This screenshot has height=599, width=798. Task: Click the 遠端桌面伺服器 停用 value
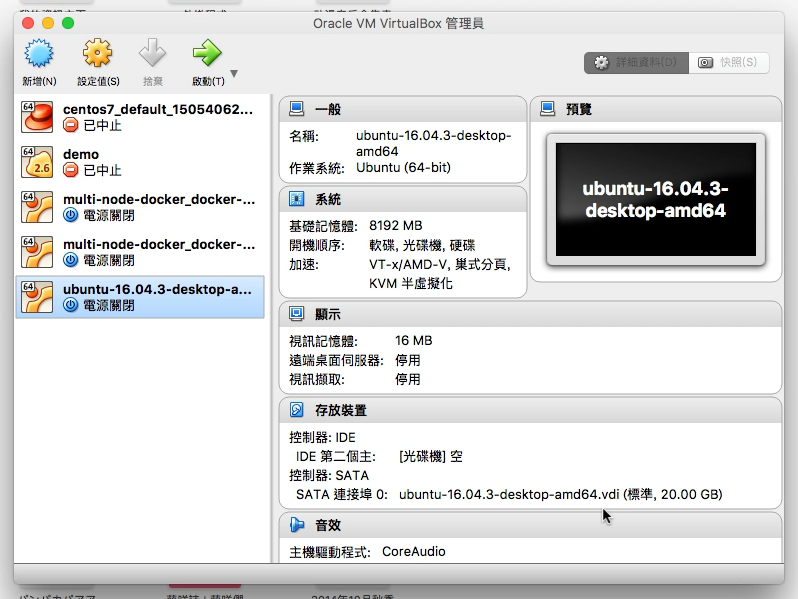pyautogui.click(x=407, y=360)
